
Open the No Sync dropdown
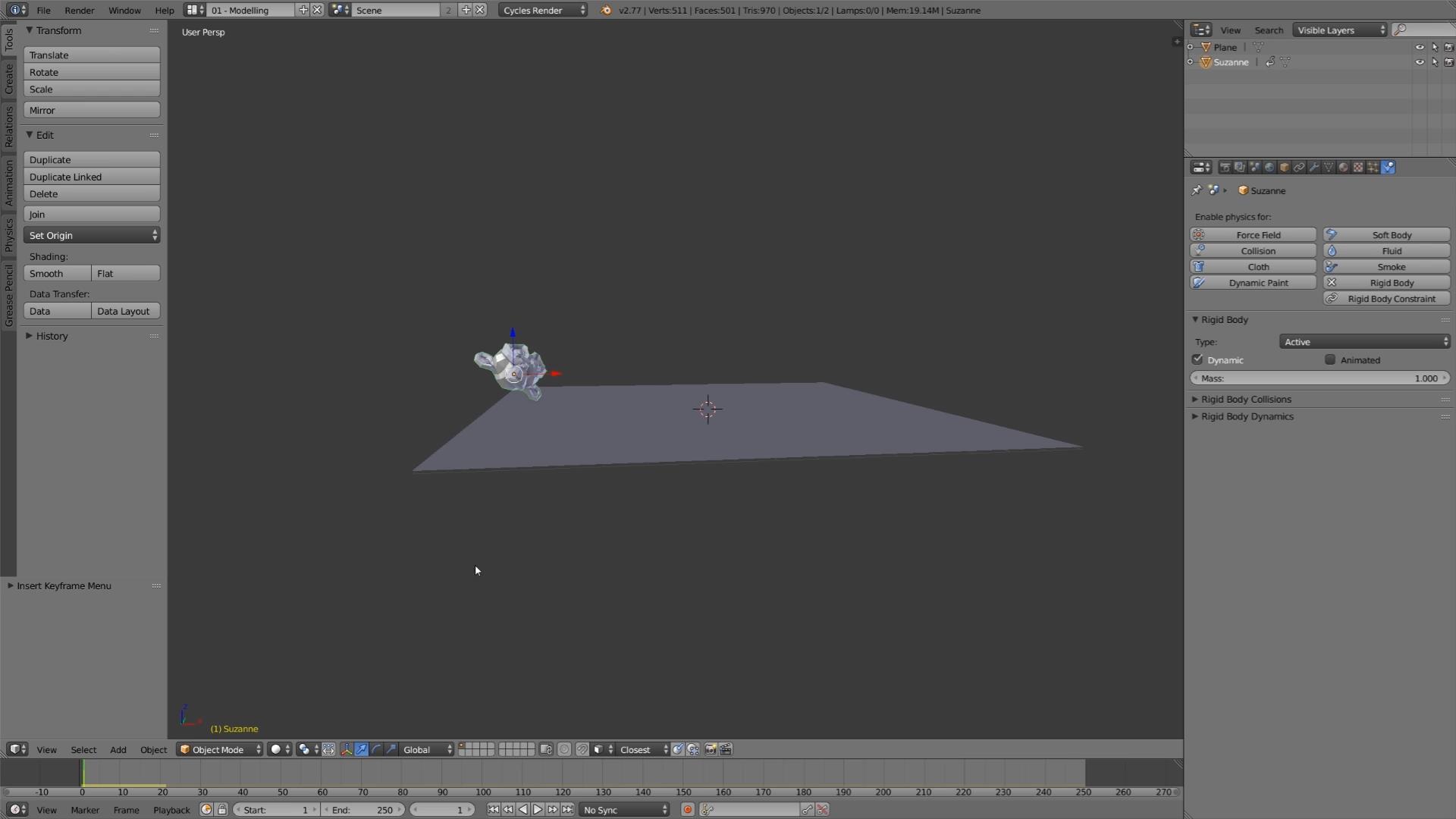coord(625,810)
